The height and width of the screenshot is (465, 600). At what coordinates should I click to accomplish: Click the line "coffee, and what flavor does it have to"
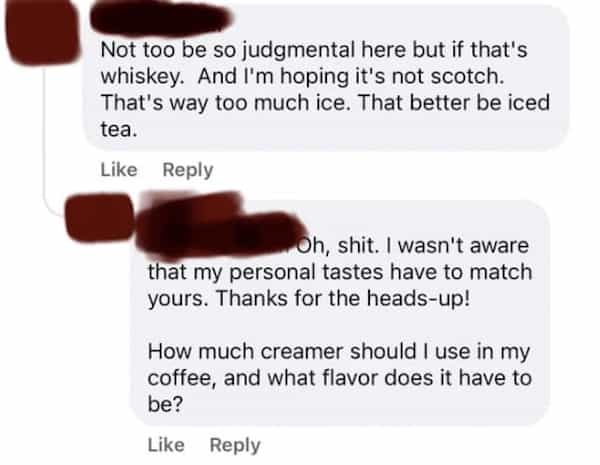pyautogui.click(x=340, y=378)
